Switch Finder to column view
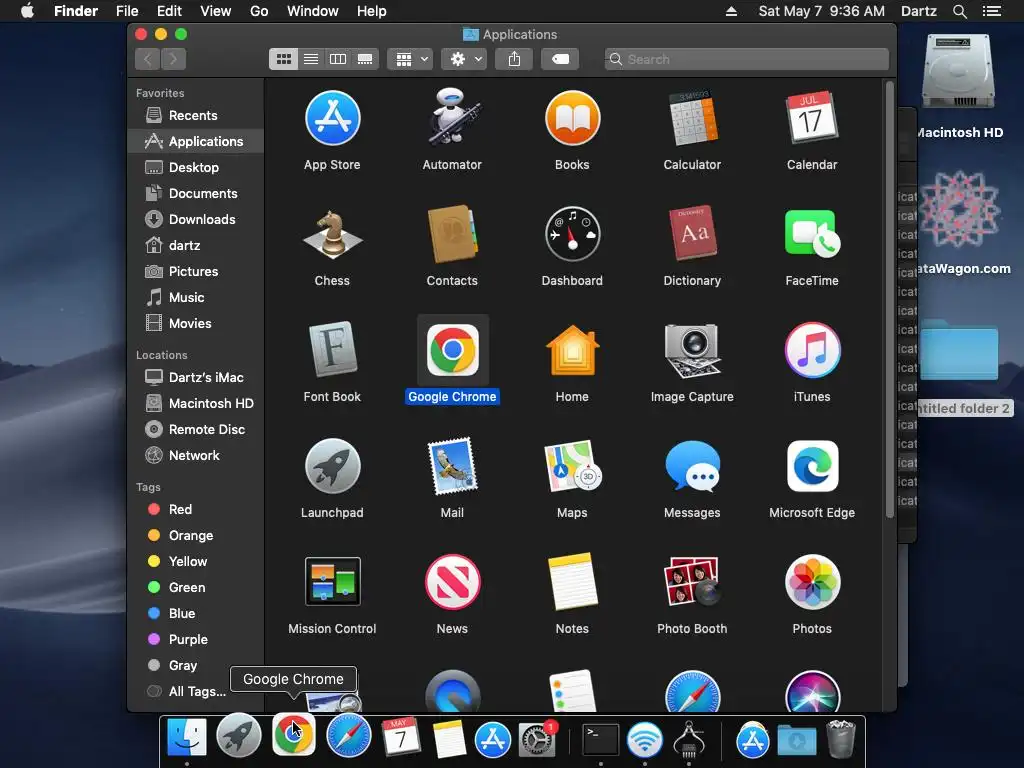This screenshot has width=1024, height=768. pyautogui.click(x=338, y=59)
